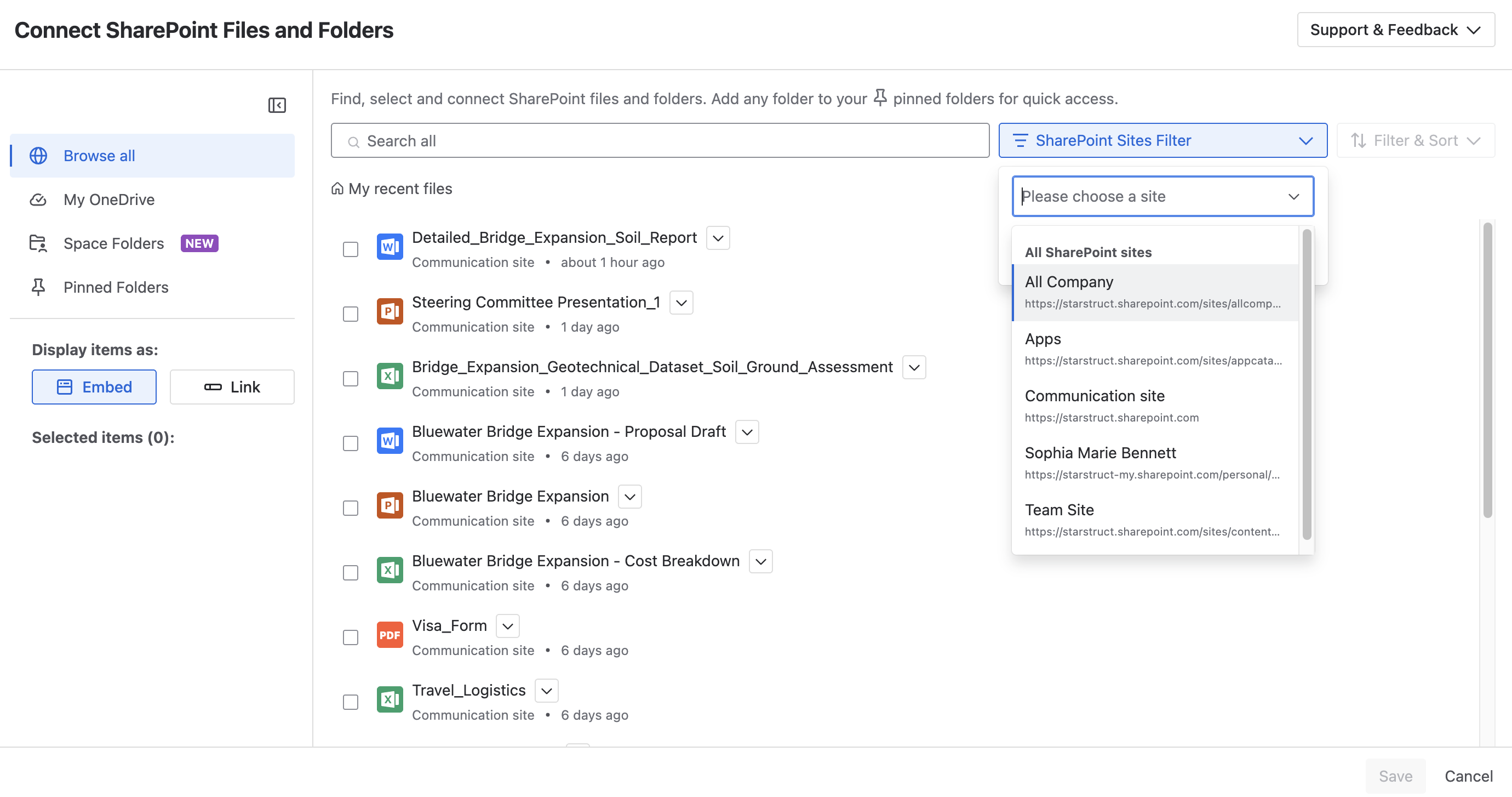The width and height of the screenshot is (1512, 797).
Task: Click PowerPoint icon for Bluewater Bridge Expansion
Action: (x=390, y=505)
